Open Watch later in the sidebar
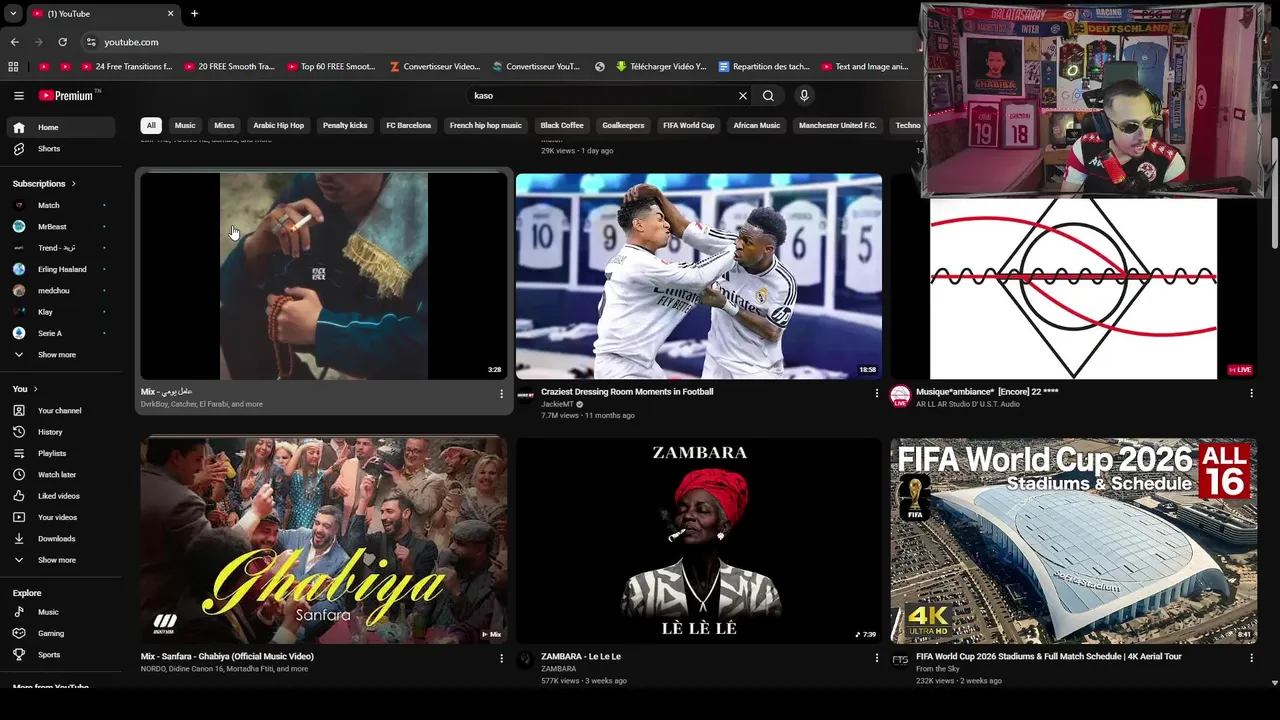 (60, 475)
